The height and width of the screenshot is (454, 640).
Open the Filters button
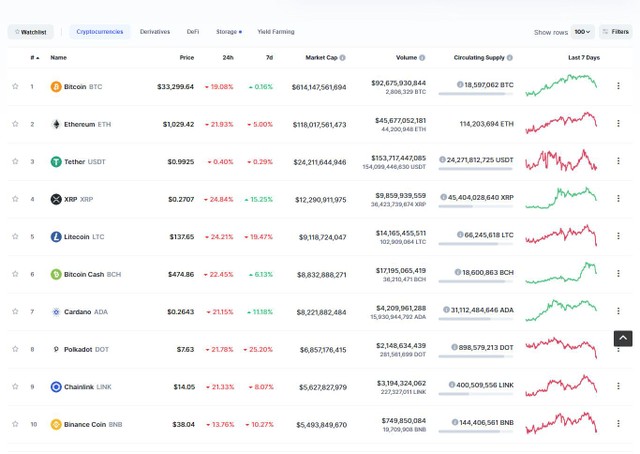click(616, 32)
